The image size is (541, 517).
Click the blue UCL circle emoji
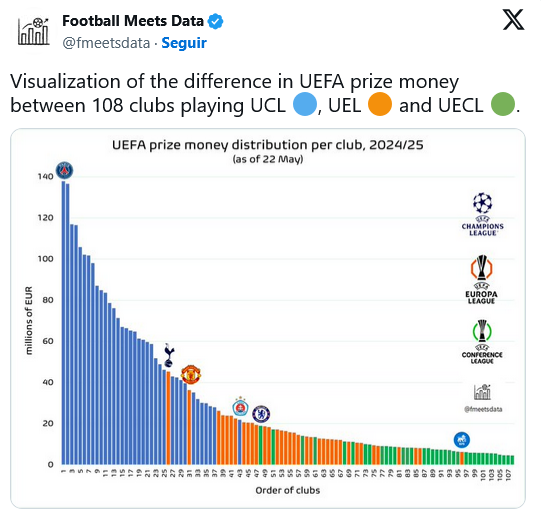(305, 104)
